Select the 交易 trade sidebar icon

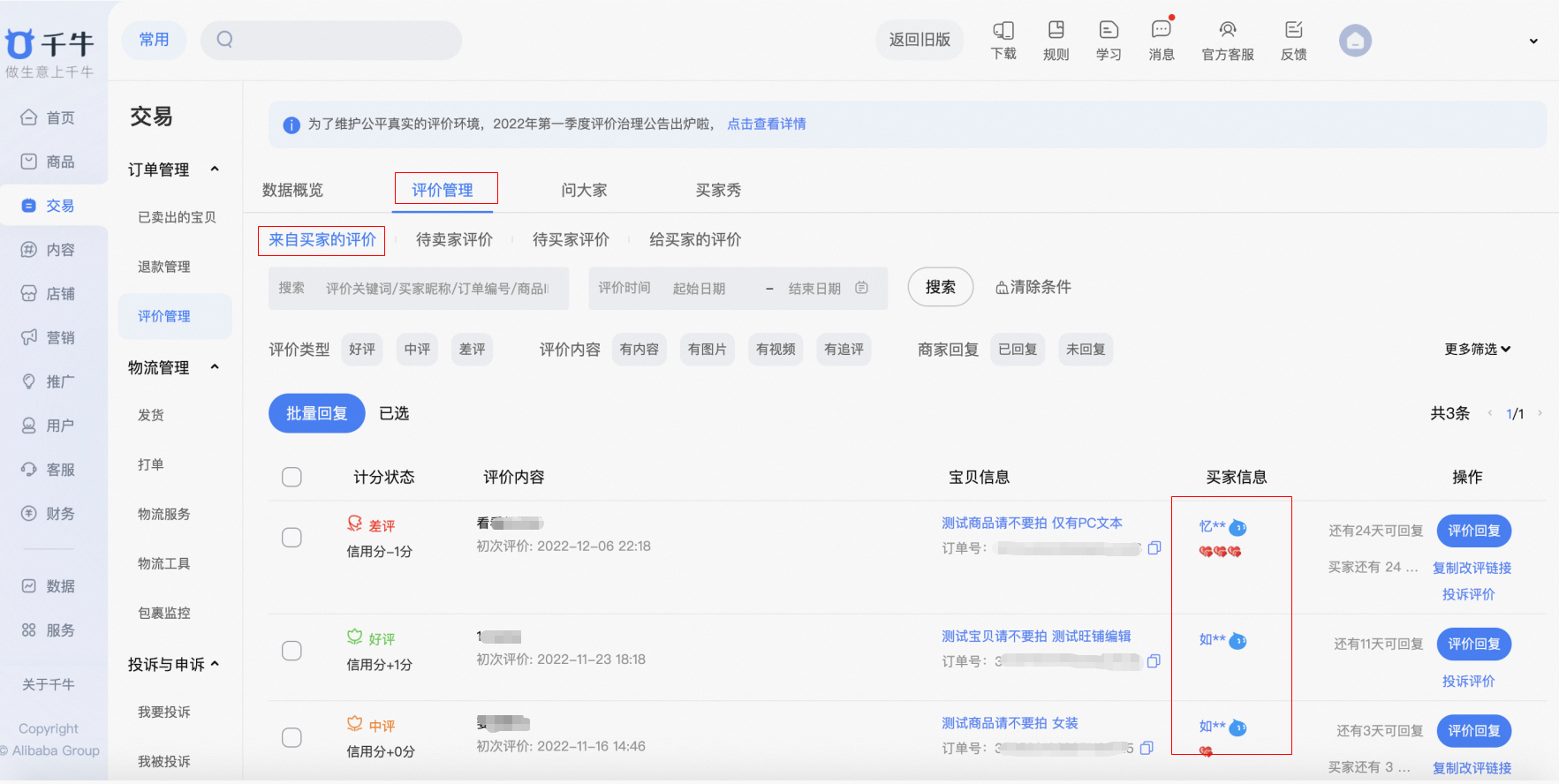coord(29,206)
